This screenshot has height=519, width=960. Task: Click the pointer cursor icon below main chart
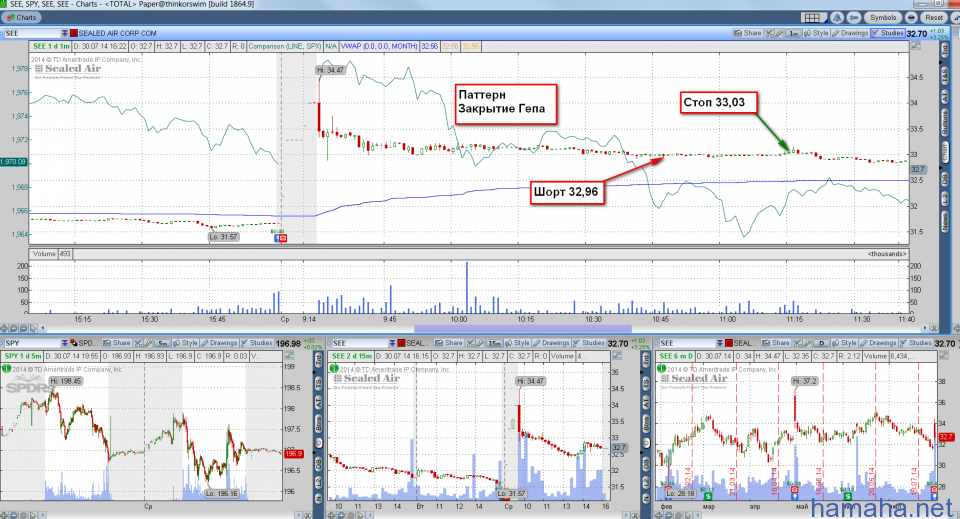click(x=33, y=328)
